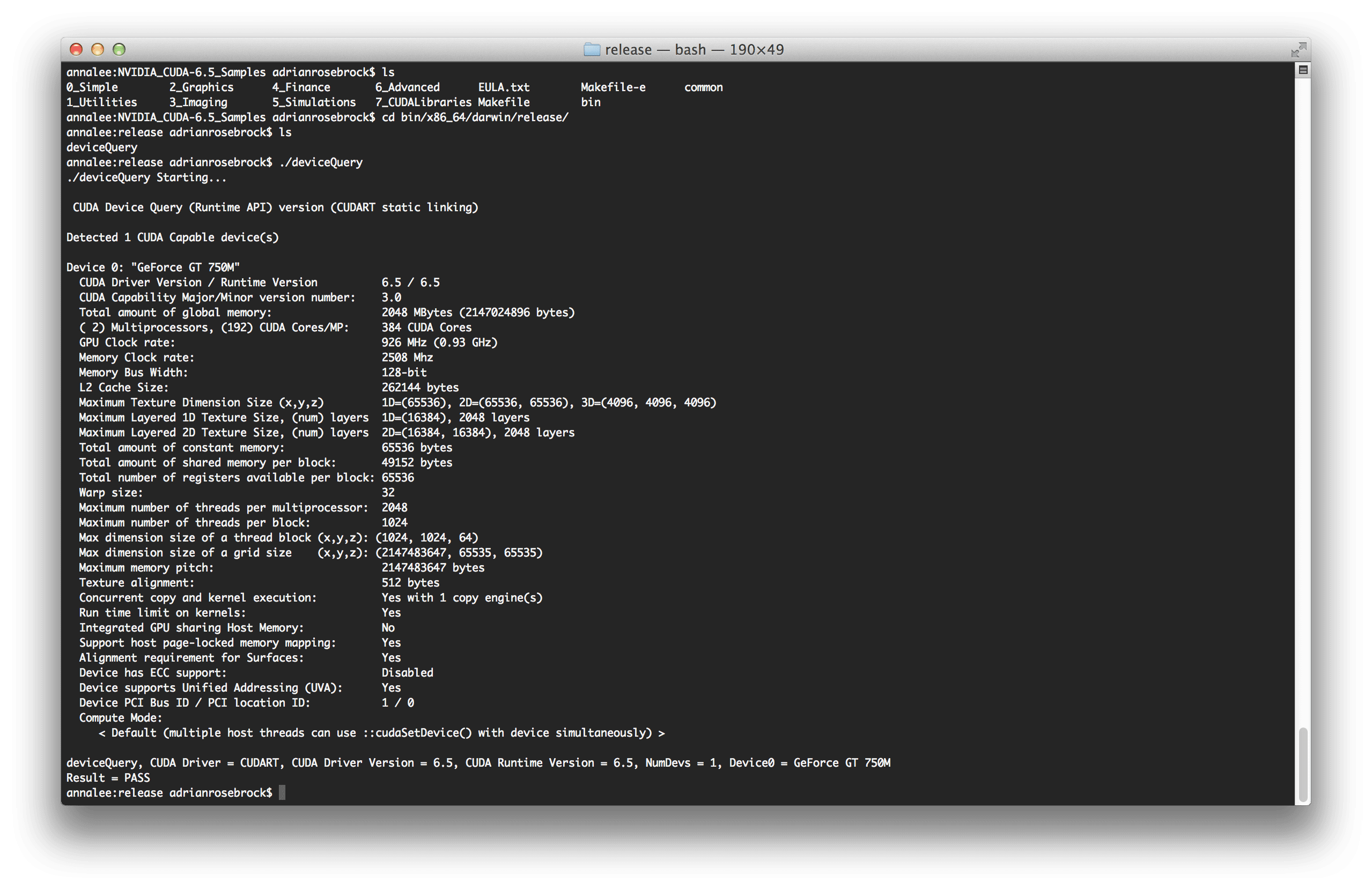Viewport: 1372px width, 890px height.
Task: Click '1D=(16384), 2048 layers' value
Action: pyautogui.click(x=455, y=417)
